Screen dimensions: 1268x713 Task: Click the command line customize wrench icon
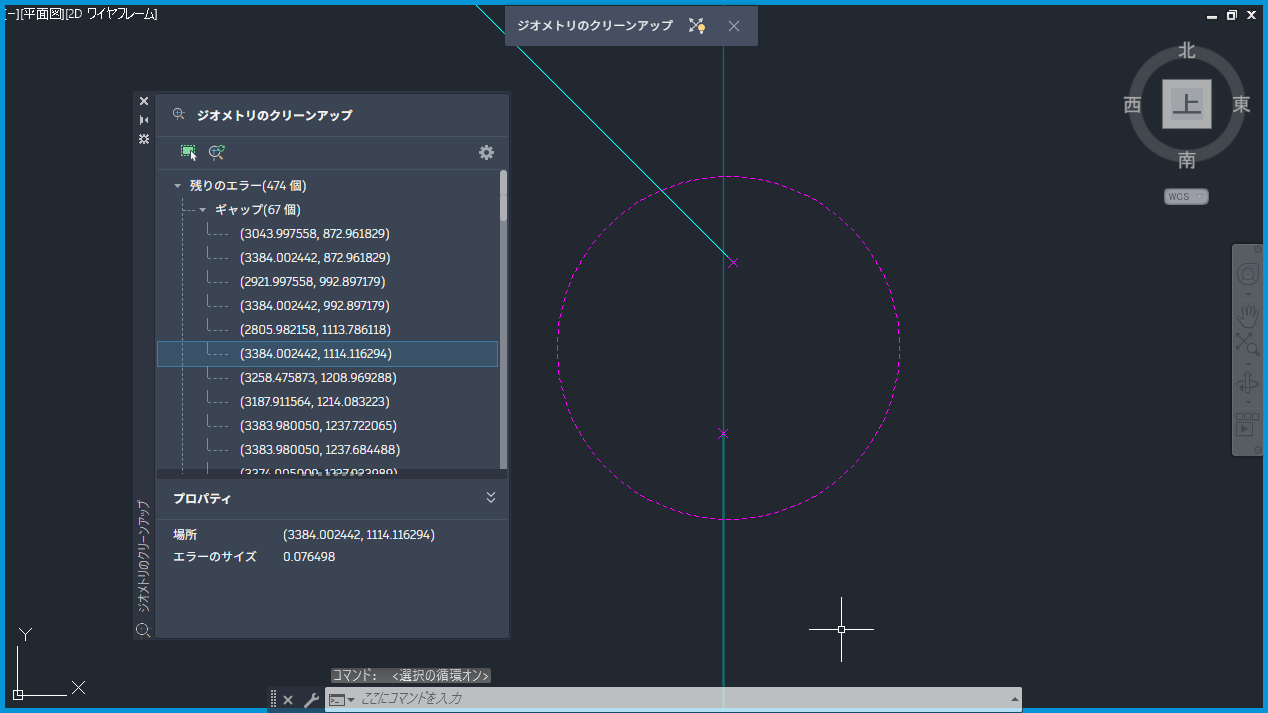tap(311, 700)
